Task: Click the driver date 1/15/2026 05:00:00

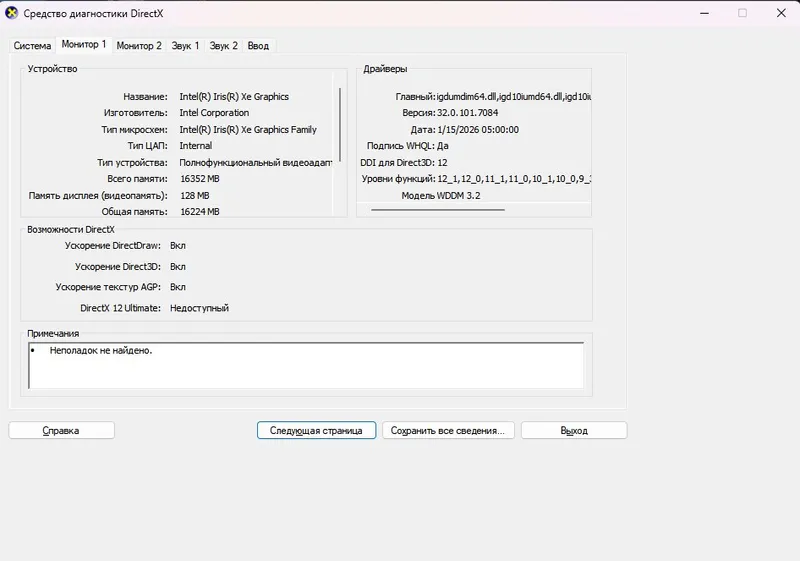Action: point(478,130)
